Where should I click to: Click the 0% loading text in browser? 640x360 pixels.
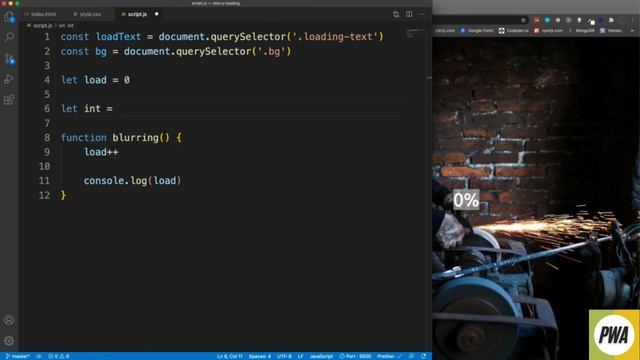click(466, 200)
